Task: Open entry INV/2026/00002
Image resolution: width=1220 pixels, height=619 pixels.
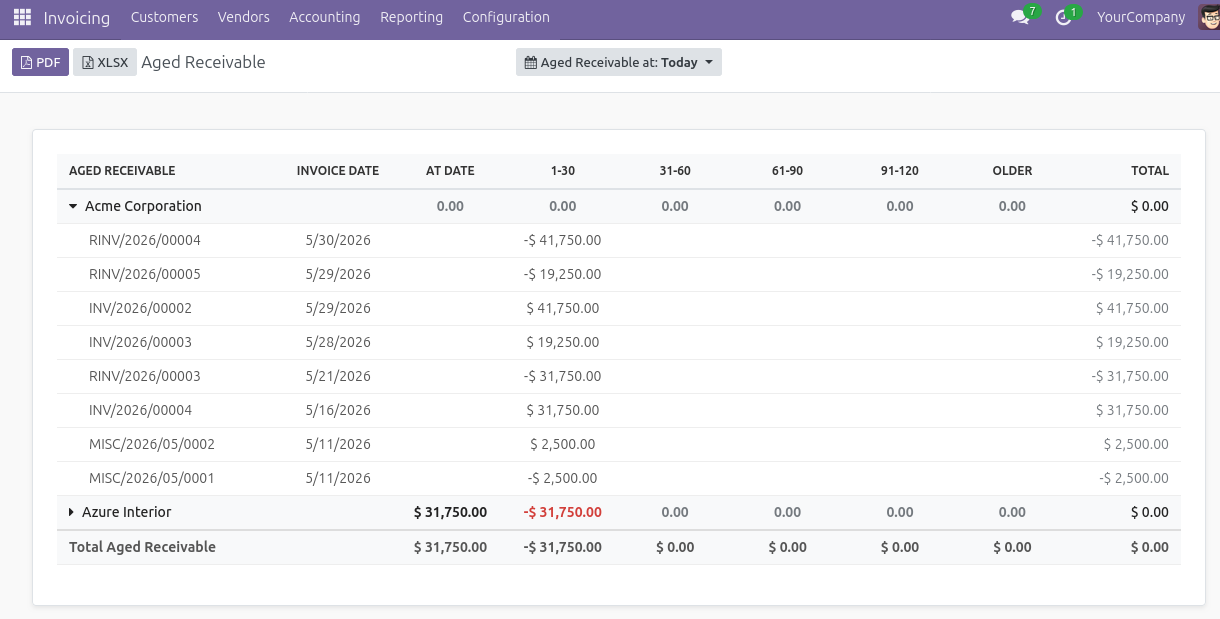Action: tap(140, 308)
